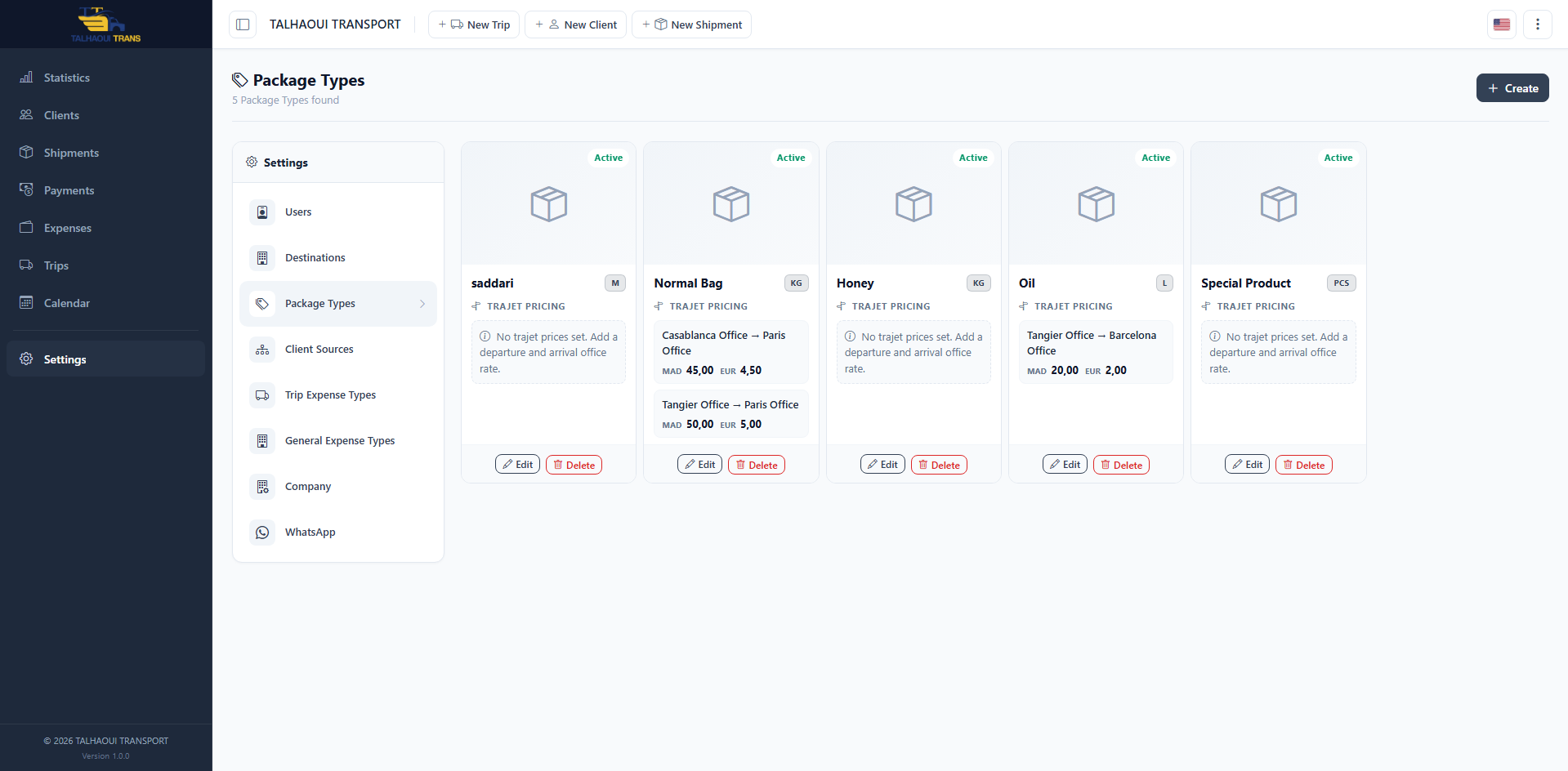The width and height of the screenshot is (1568, 771).
Task: Click the Payments icon in sidebar
Action: 26,190
